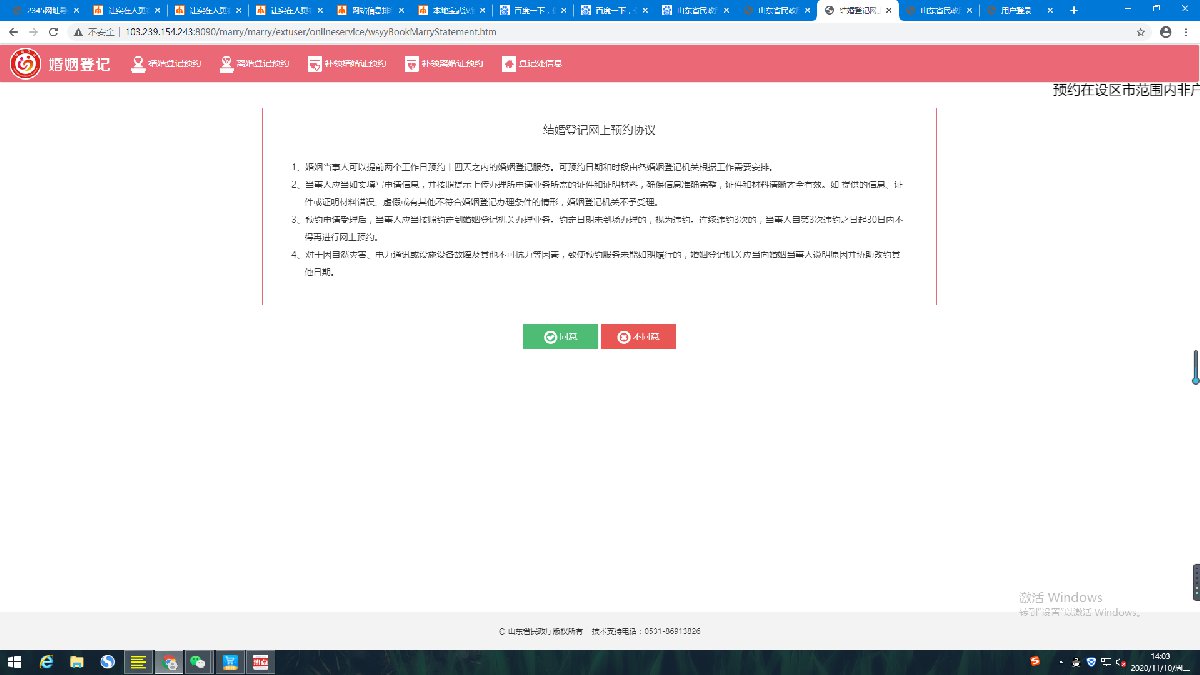This screenshot has height=675, width=1200.
Task: Switch to the 用户登录 browser tab
Action: point(1020,10)
